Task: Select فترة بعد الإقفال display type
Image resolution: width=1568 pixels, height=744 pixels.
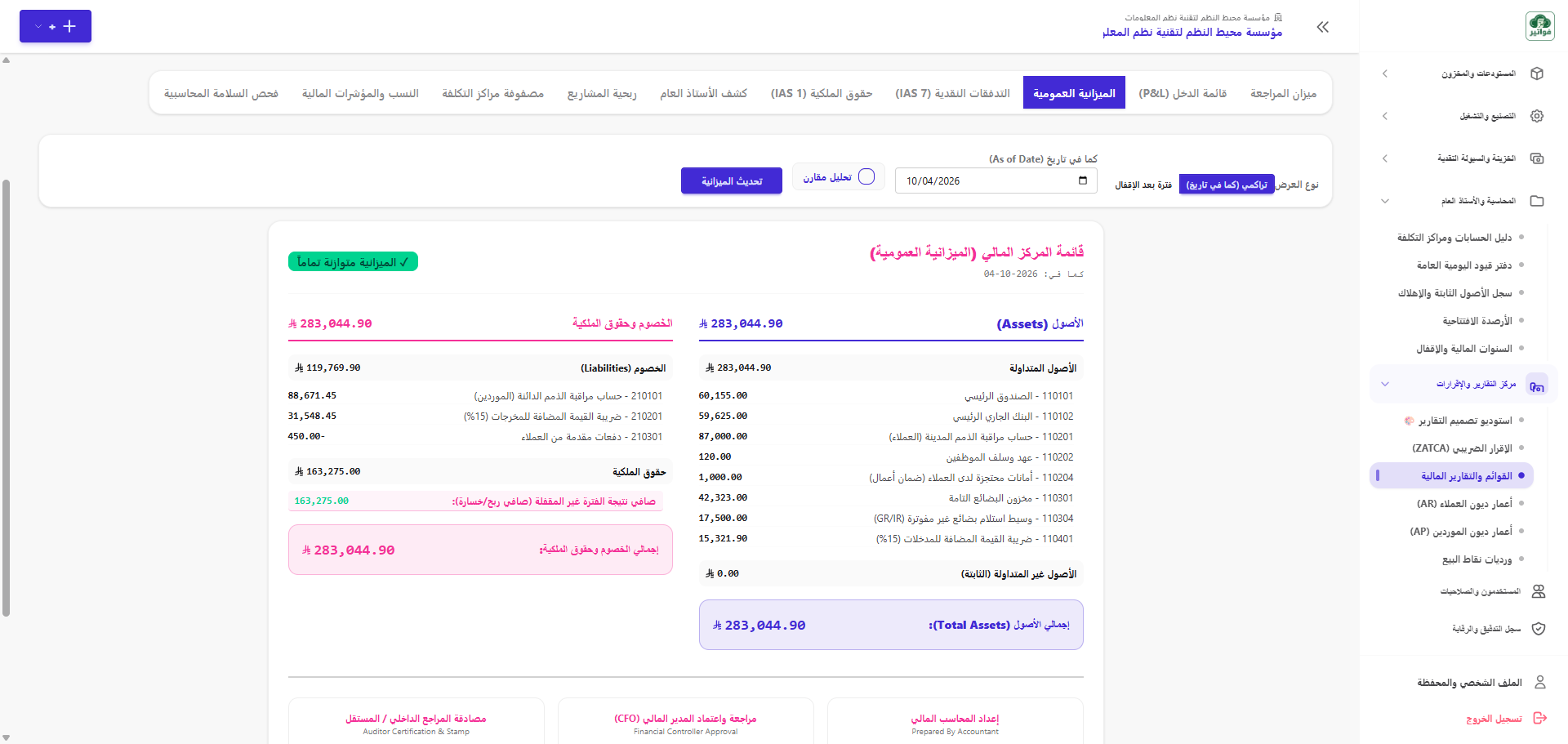Action: coord(1143,185)
